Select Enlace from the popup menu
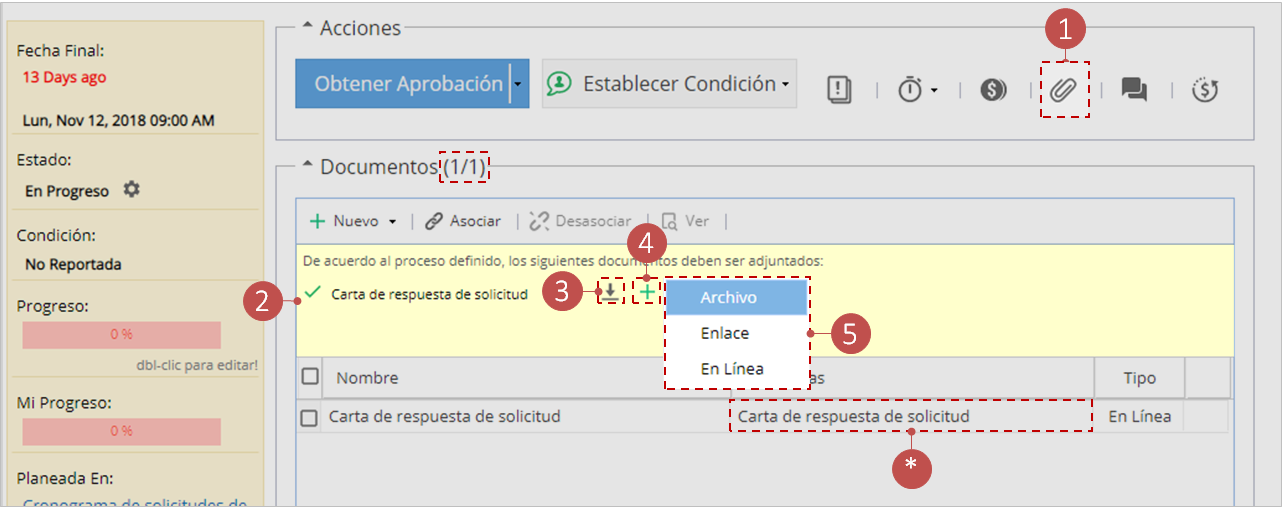 [x=736, y=333]
